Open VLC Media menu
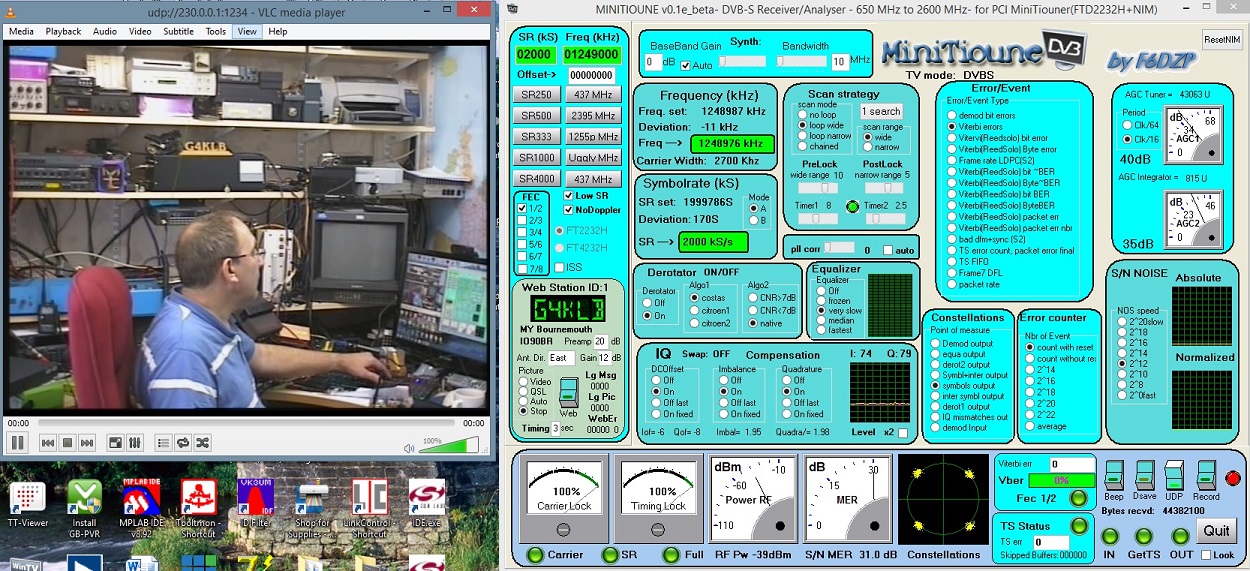 point(21,31)
